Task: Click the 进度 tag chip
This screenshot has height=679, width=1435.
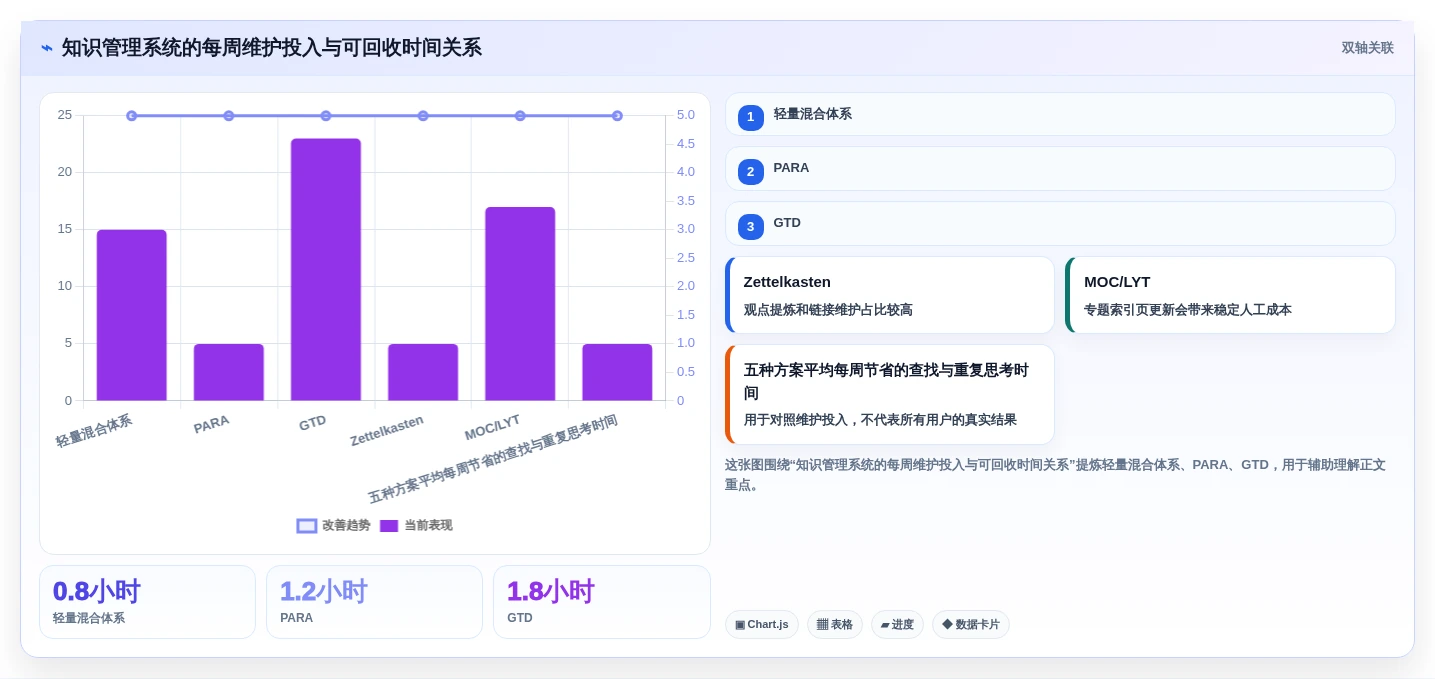Action: (x=897, y=625)
